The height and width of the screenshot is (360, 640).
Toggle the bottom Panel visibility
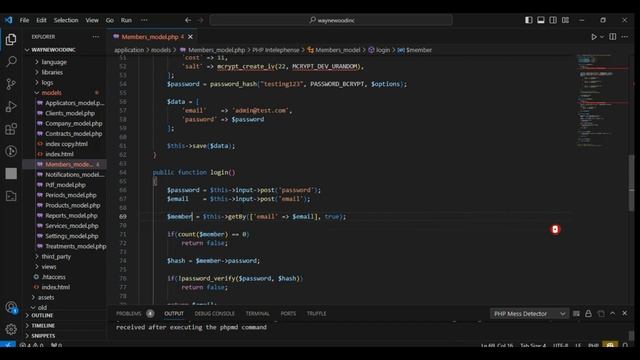pyautogui.click(x=541, y=20)
